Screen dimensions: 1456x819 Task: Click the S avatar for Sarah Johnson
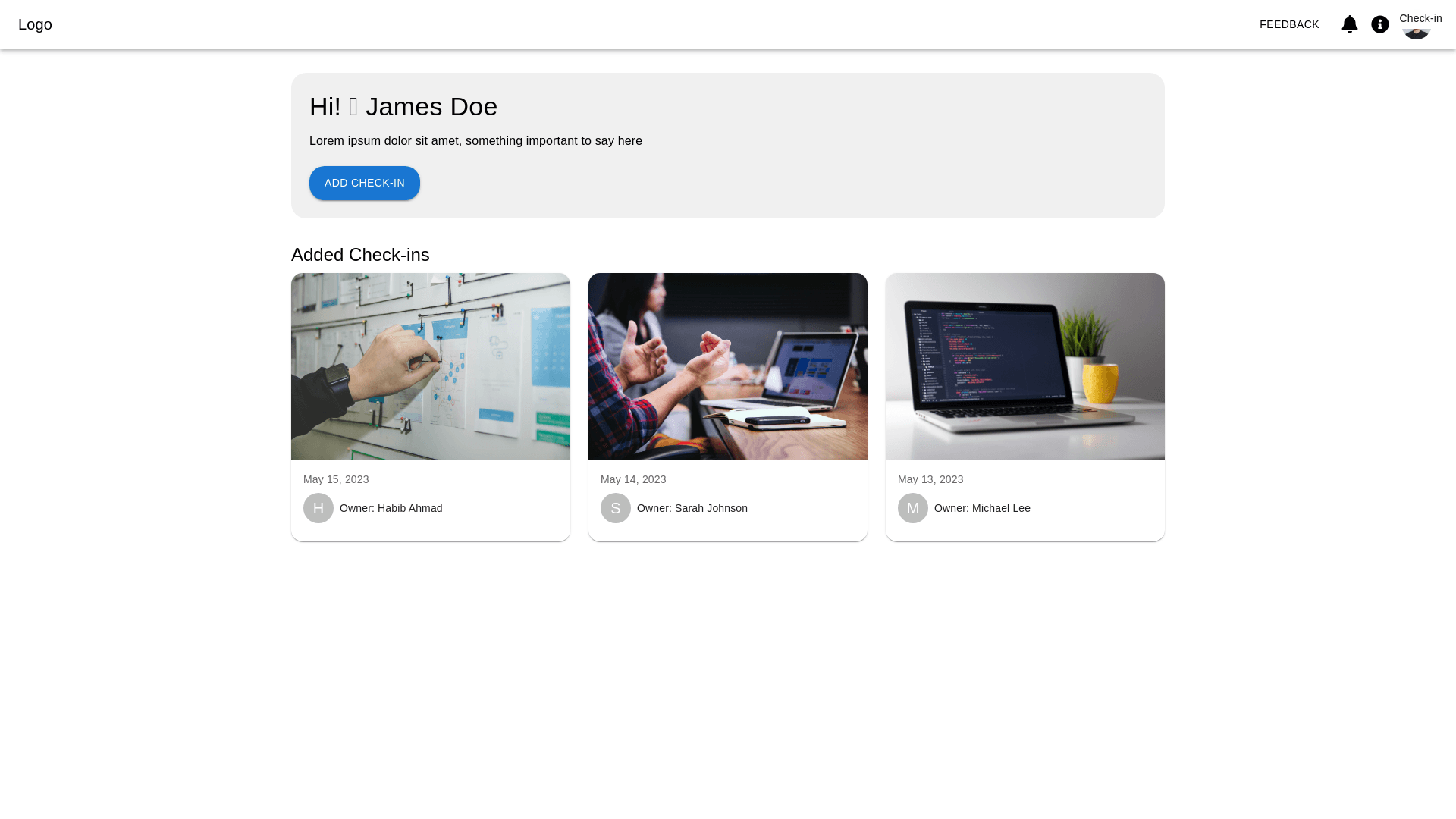tap(616, 508)
